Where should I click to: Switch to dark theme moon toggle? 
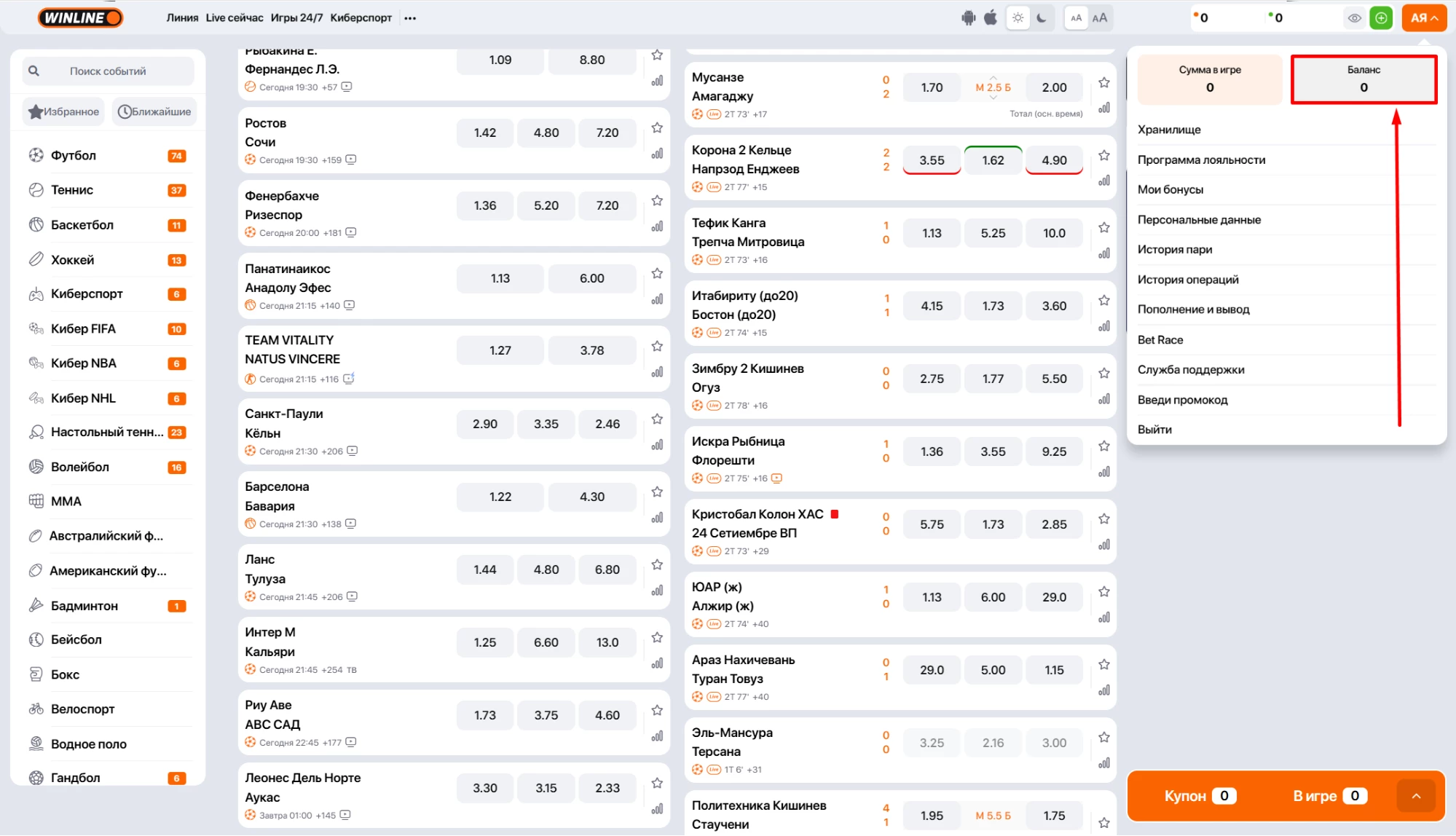(1042, 18)
